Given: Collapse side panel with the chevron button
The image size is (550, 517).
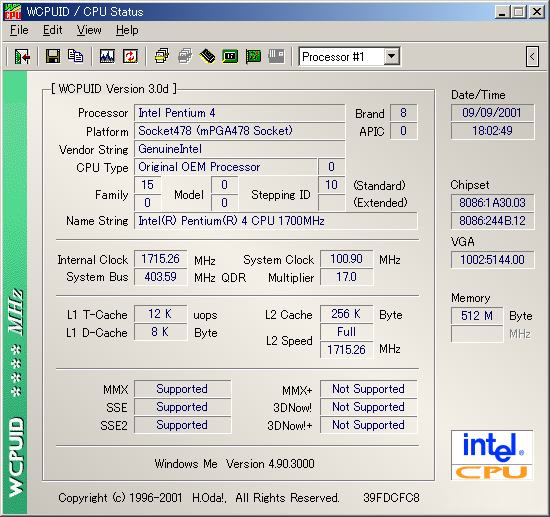Looking at the screenshot, I should [532, 56].
